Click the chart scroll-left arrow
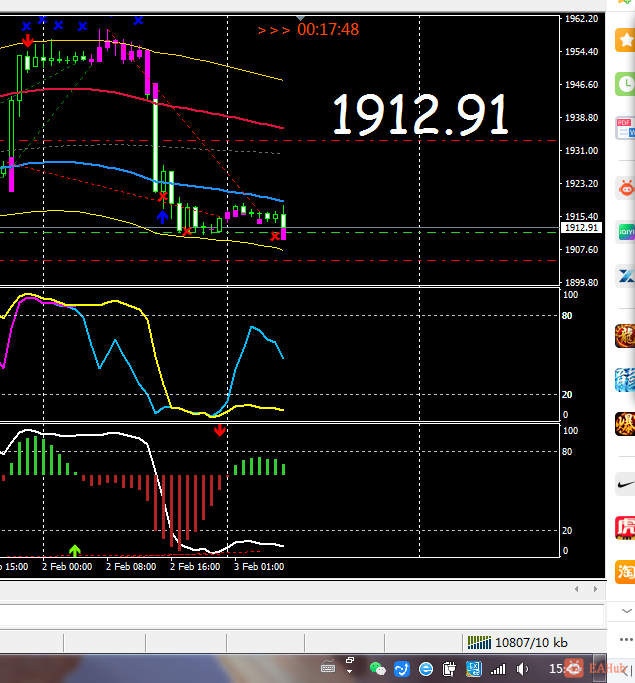The height and width of the screenshot is (683, 635). point(577,589)
